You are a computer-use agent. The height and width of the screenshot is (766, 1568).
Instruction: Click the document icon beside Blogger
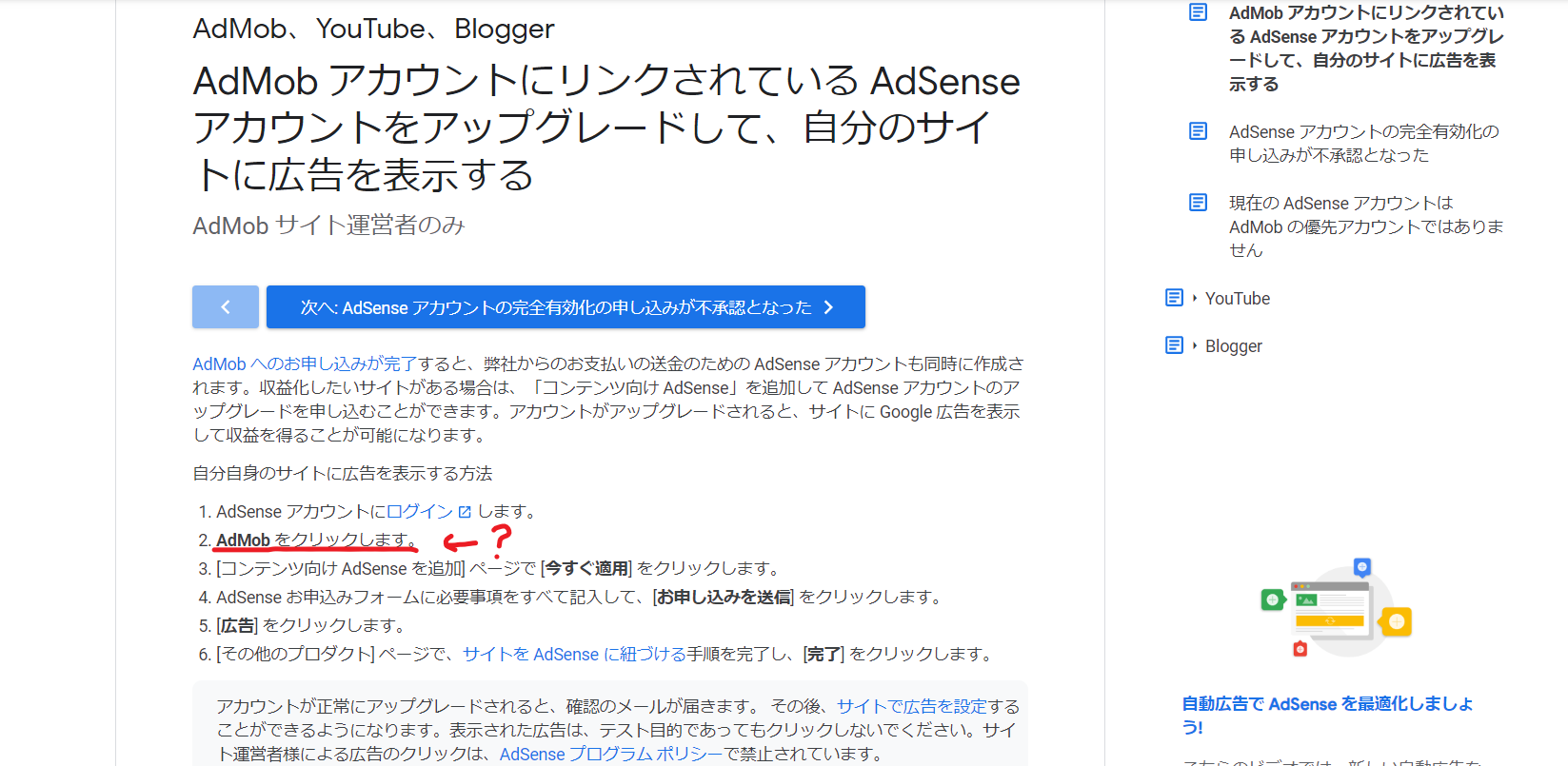pyautogui.click(x=1175, y=345)
